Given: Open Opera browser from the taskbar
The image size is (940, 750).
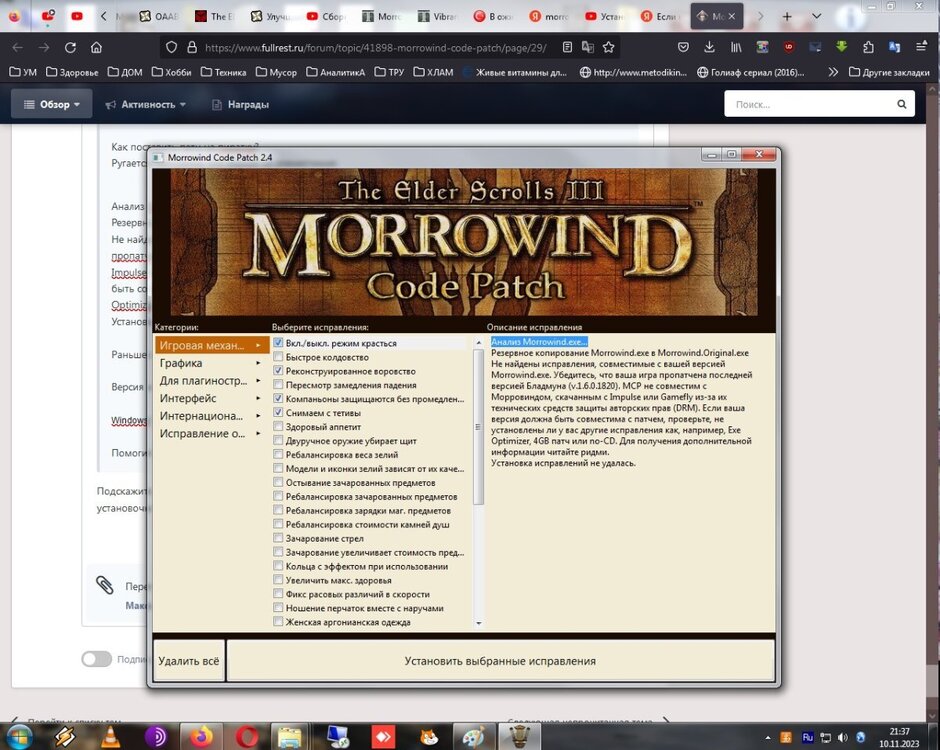Looking at the screenshot, I should click(248, 737).
